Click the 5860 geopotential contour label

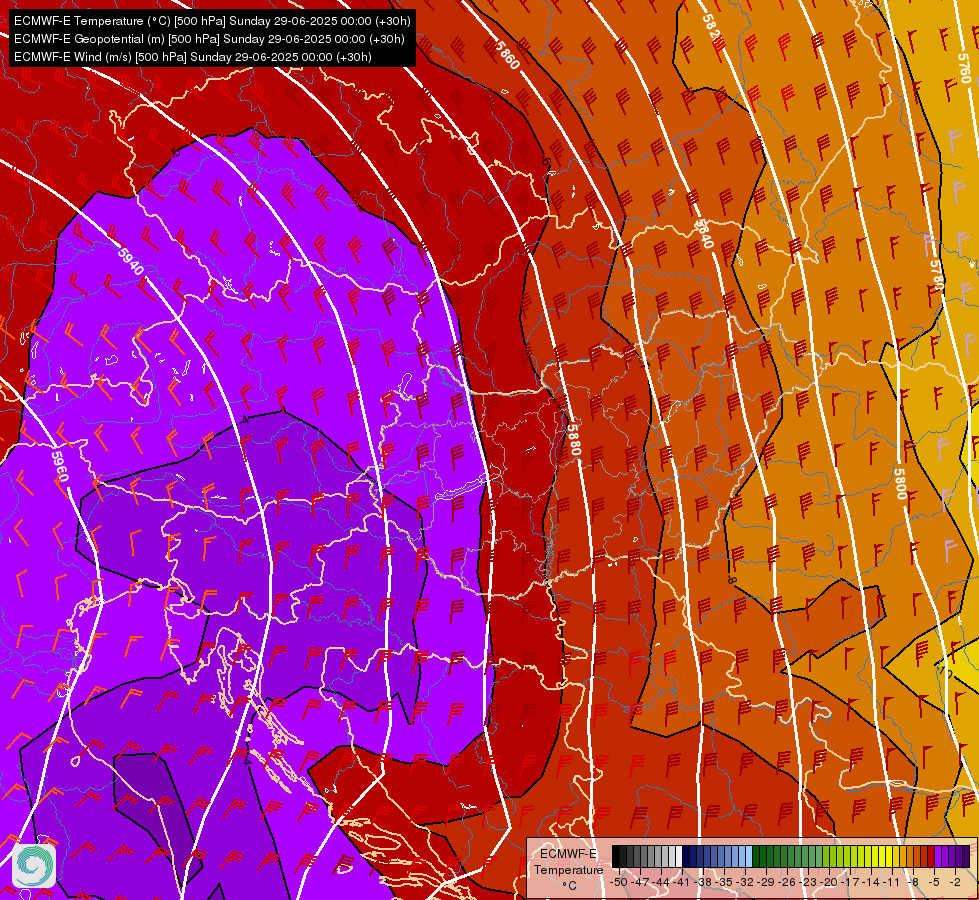tap(507, 55)
